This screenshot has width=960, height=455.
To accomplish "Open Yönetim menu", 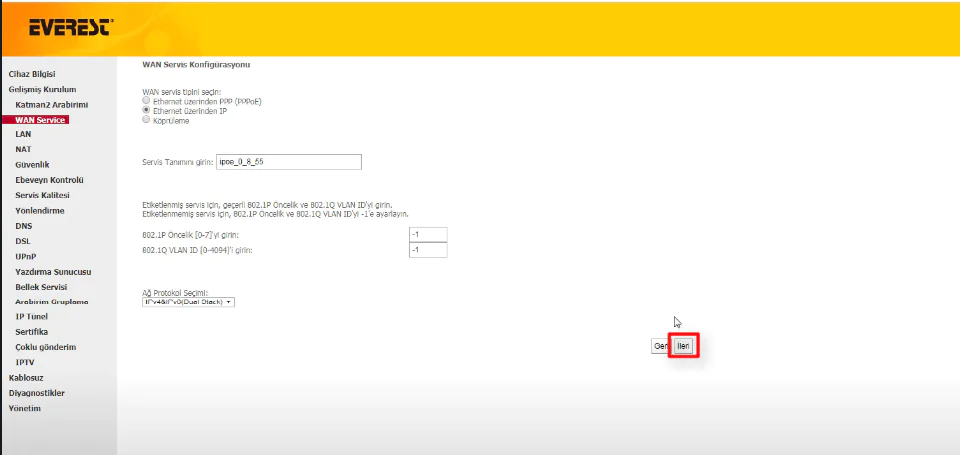I will point(24,408).
